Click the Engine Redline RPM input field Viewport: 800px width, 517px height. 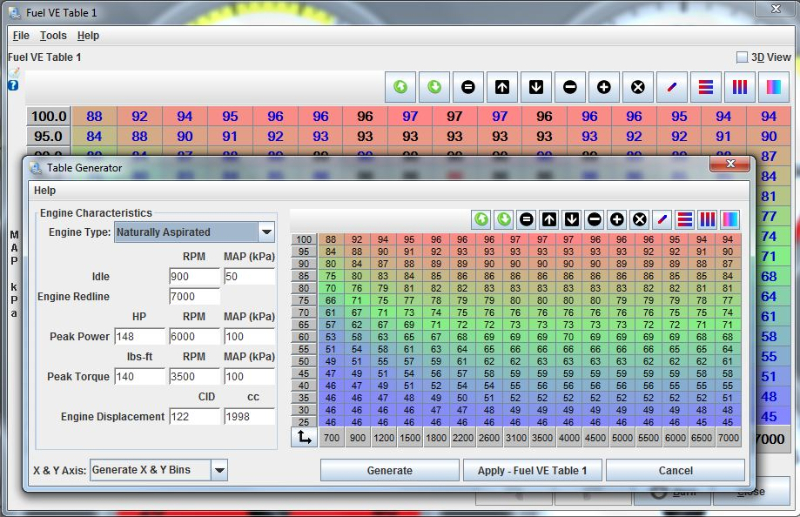click(x=194, y=297)
